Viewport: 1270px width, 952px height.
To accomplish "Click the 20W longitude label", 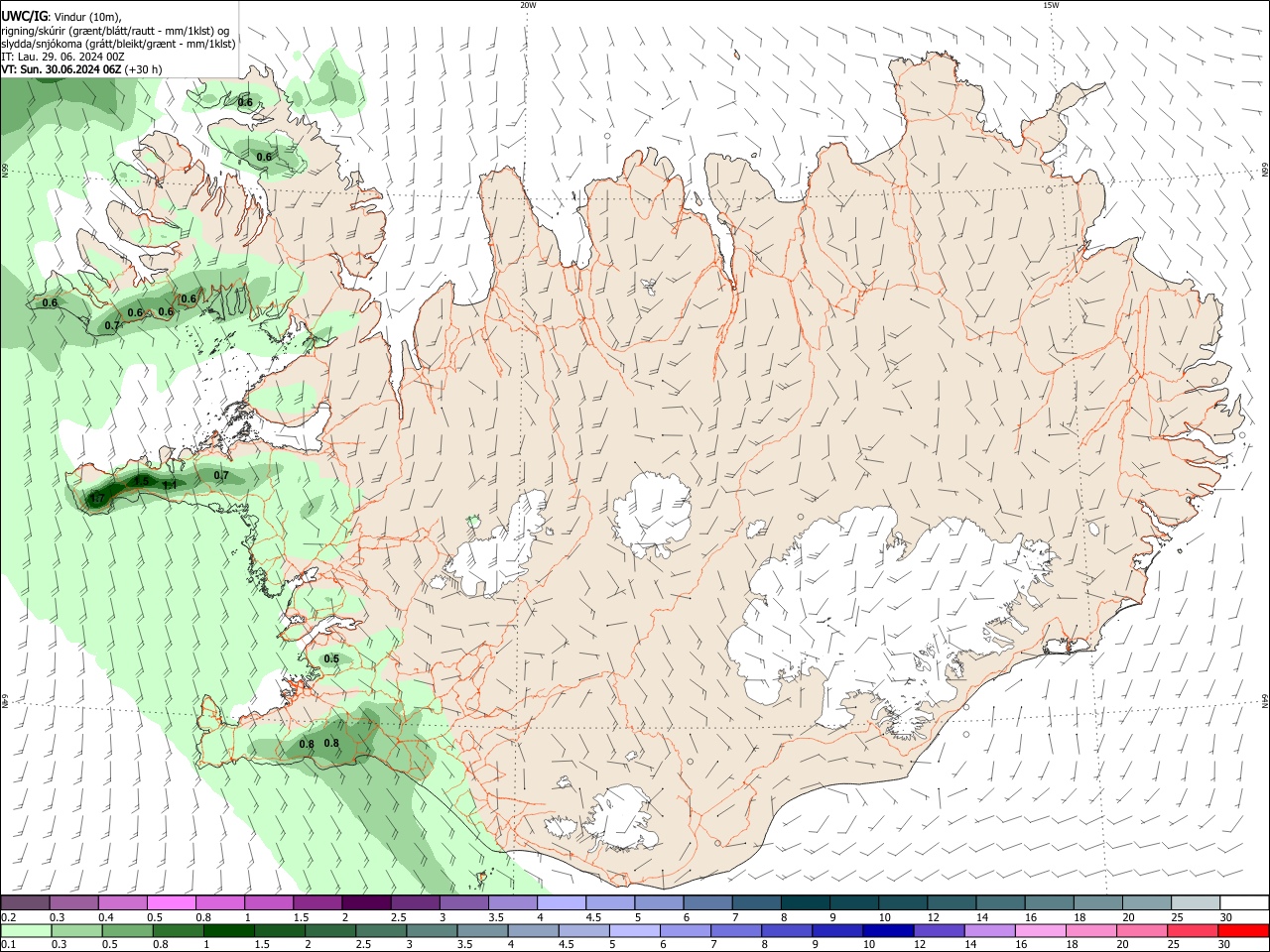I will click(528, 5).
